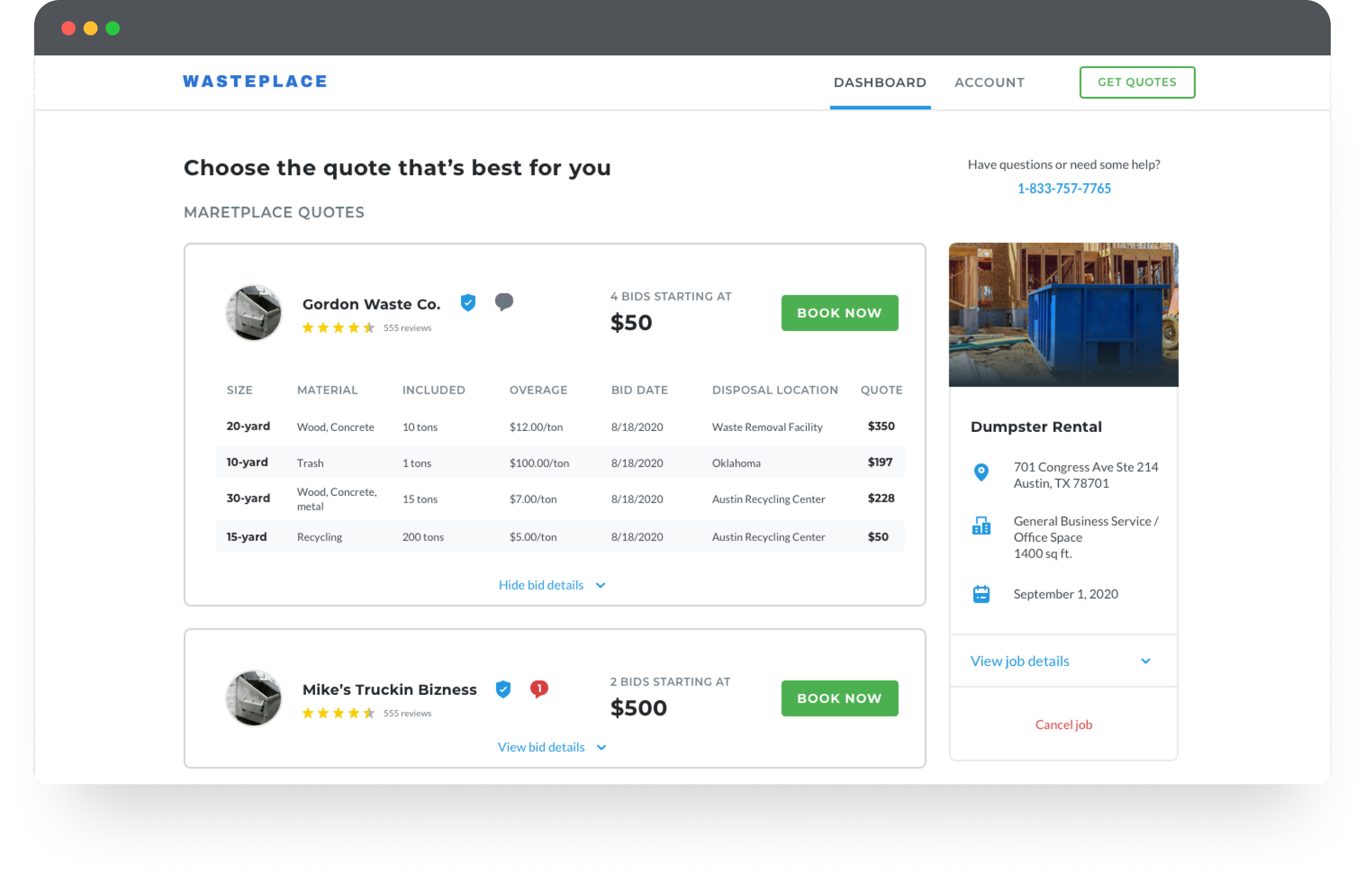Image resolution: width=1372 pixels, height=882 pixels.
Task: Click the BID DATE column header
Action: [x=639, y=390]
